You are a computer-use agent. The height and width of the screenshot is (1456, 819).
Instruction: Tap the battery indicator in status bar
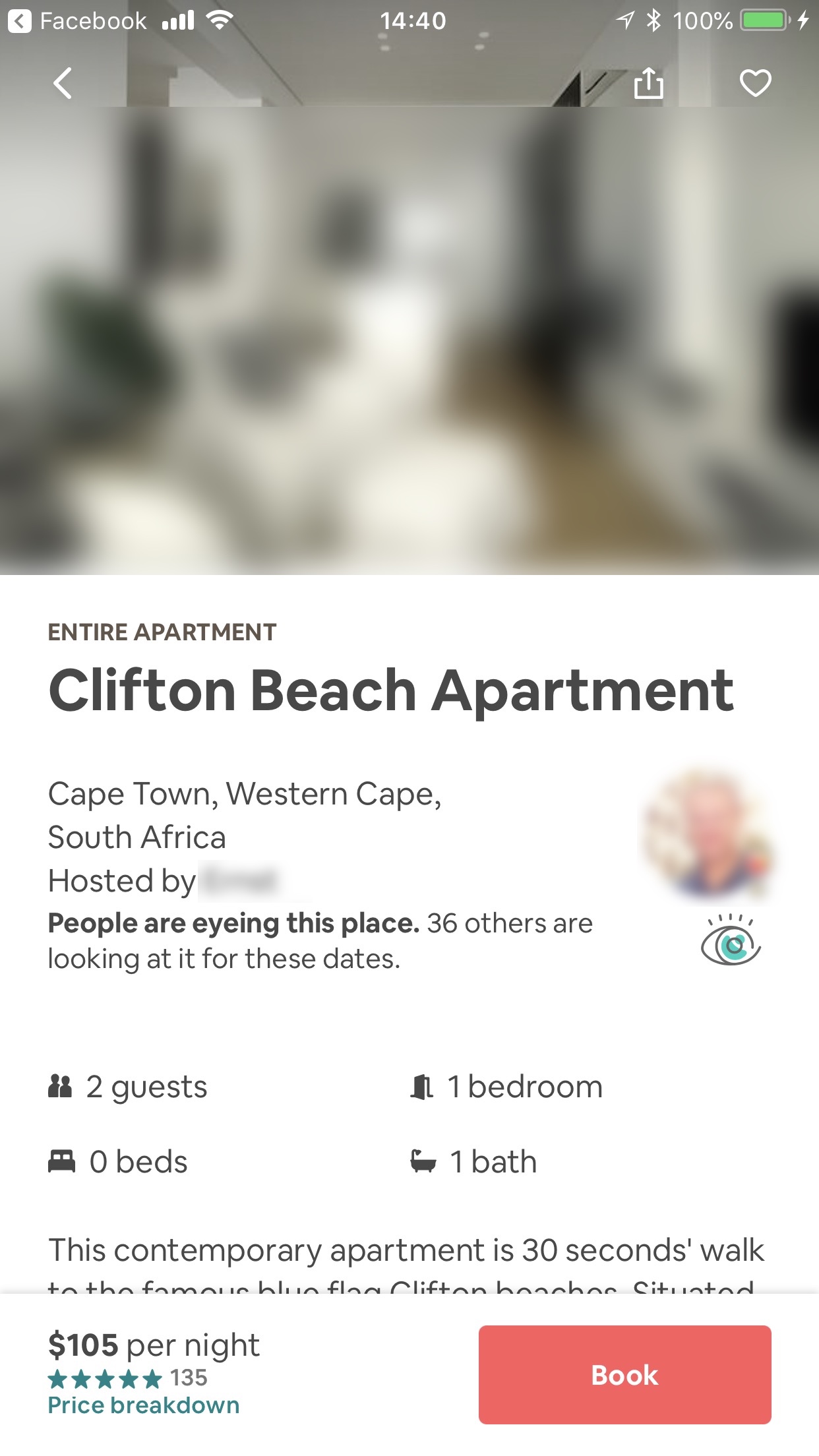point(765,21)
